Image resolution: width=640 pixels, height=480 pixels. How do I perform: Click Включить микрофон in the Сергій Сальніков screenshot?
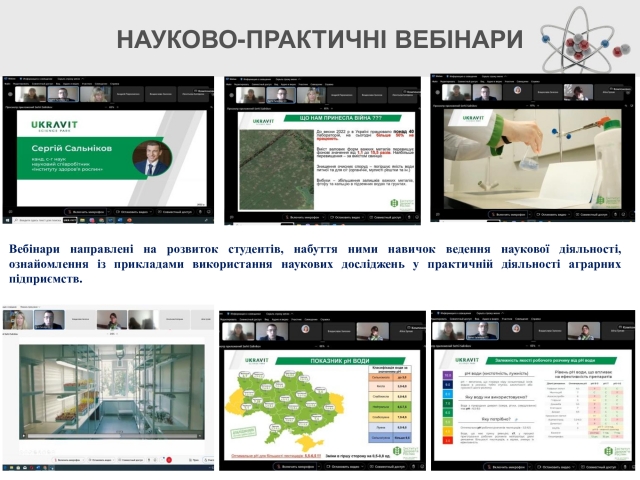(85, 212)
